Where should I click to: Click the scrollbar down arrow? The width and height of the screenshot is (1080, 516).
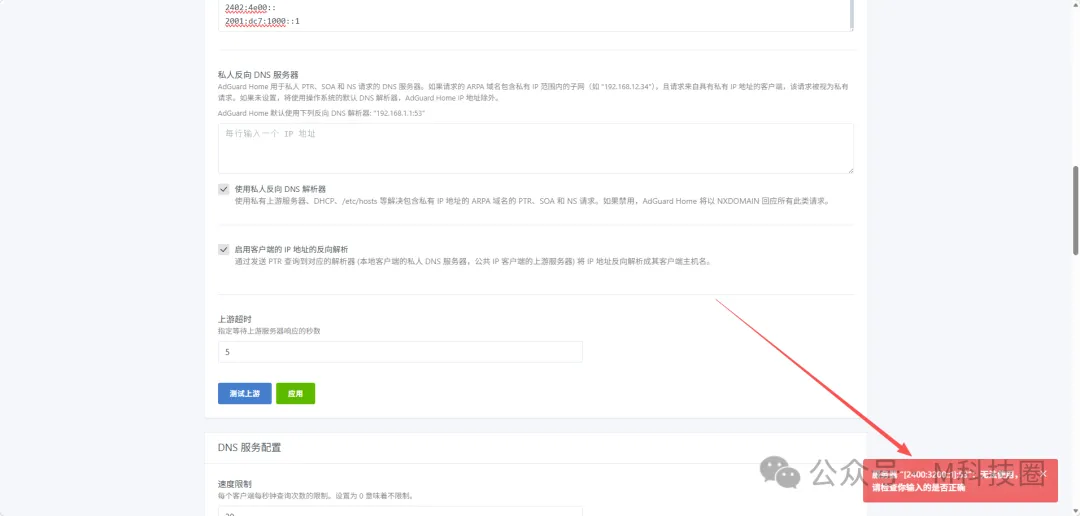(1075, 511)
